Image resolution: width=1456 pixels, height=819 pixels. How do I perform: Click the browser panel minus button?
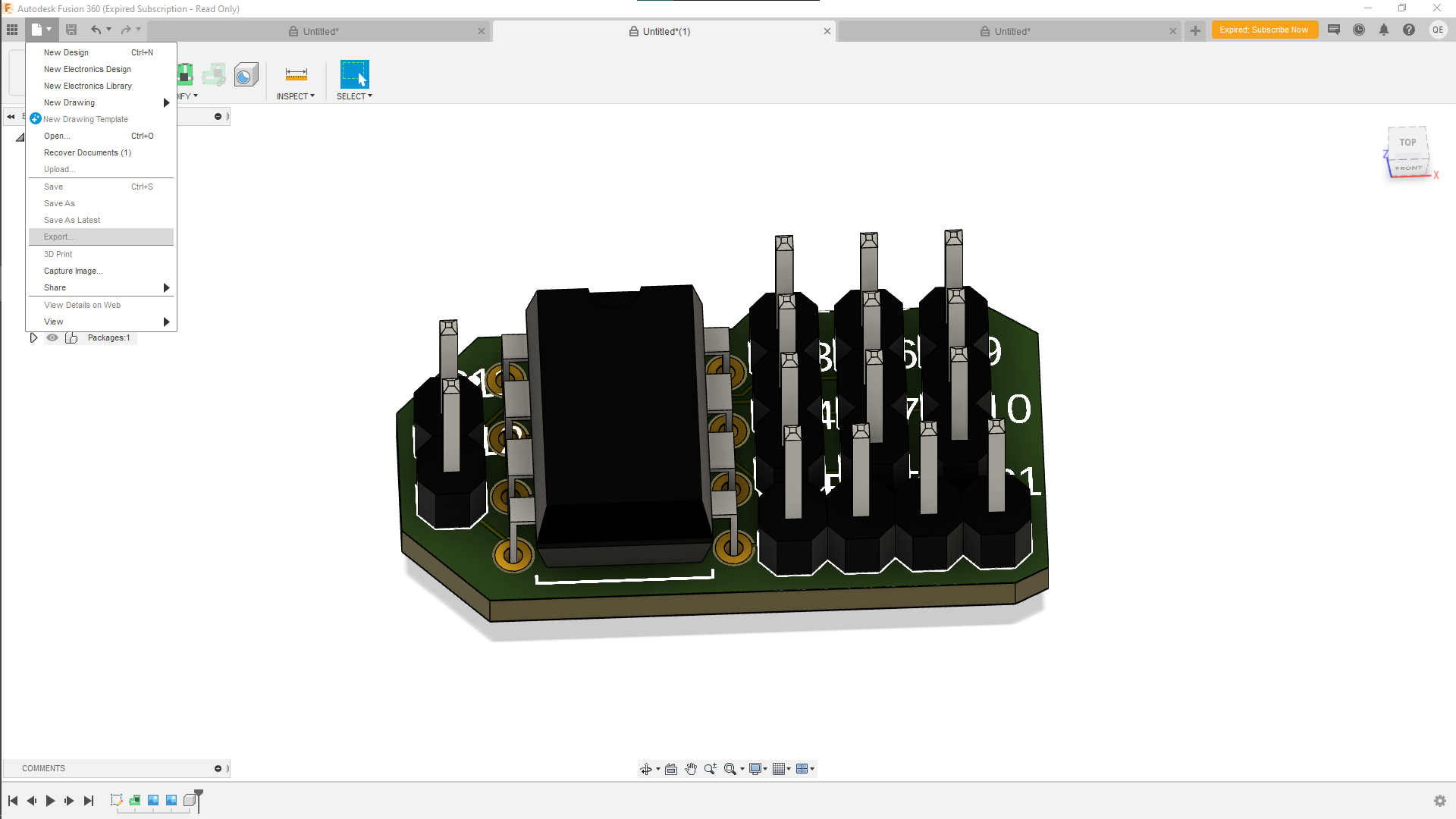(218, 116)
